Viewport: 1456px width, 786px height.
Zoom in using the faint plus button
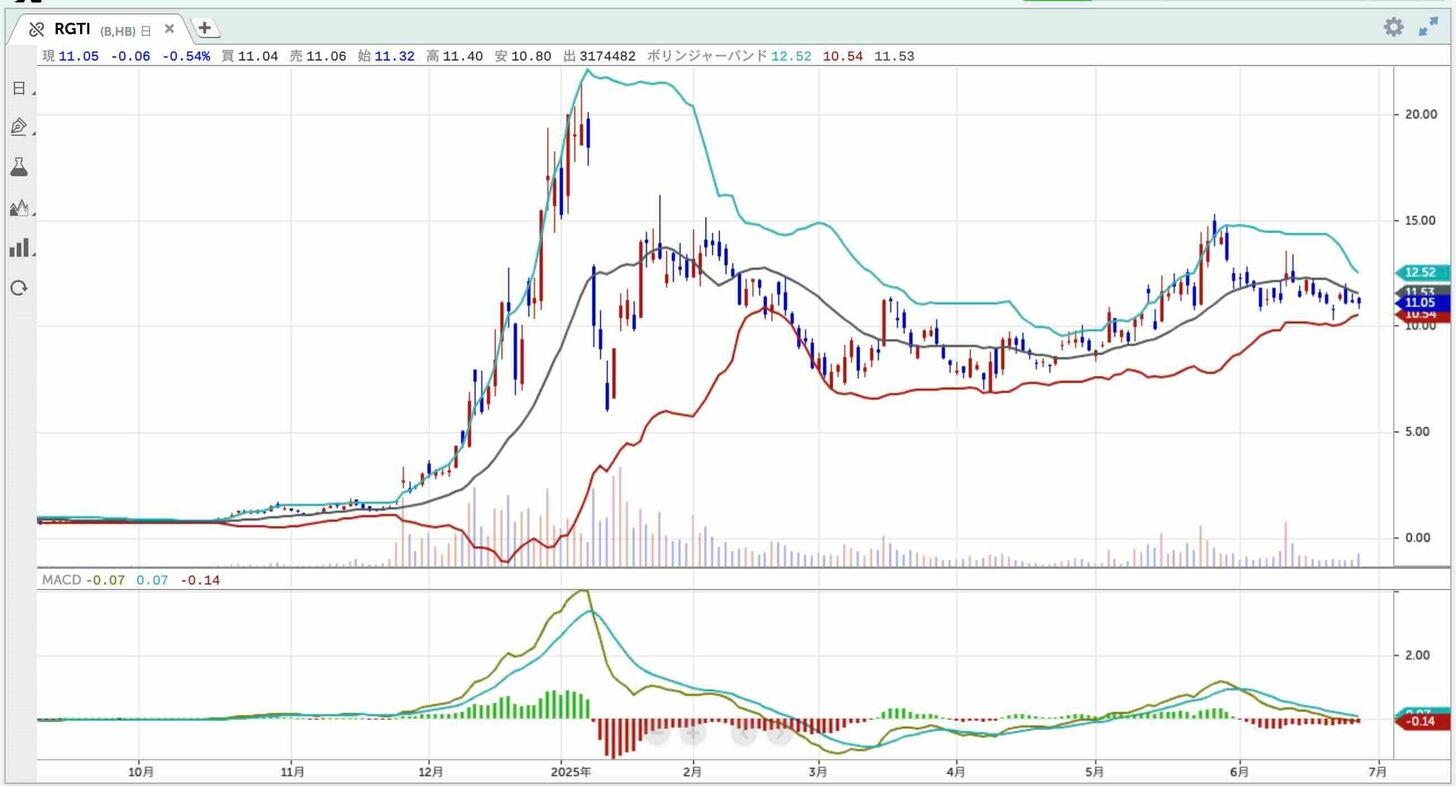point(693,733)
